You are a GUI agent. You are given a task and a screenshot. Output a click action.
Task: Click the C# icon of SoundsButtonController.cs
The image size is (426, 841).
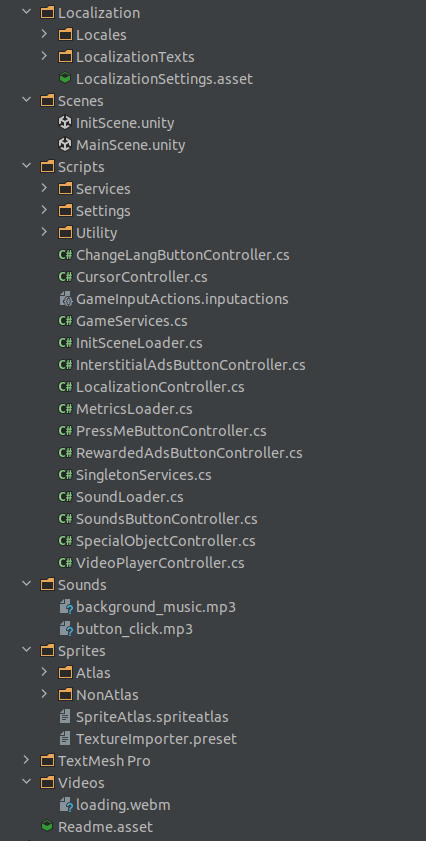tap(65, 519)
